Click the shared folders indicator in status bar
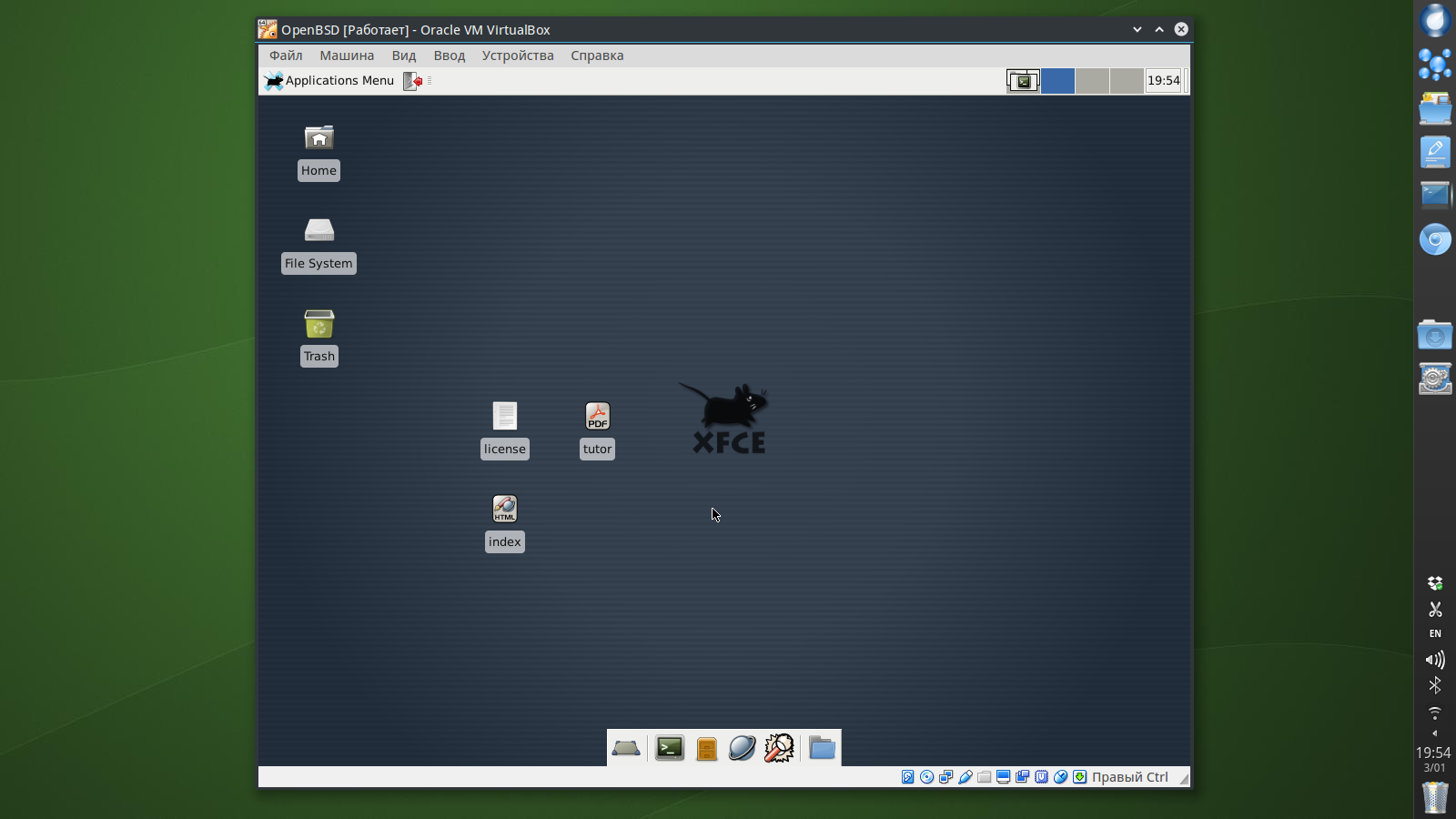Image resolution: width=1456 pixels, height=819 pixels. click(x=985, y=777)
